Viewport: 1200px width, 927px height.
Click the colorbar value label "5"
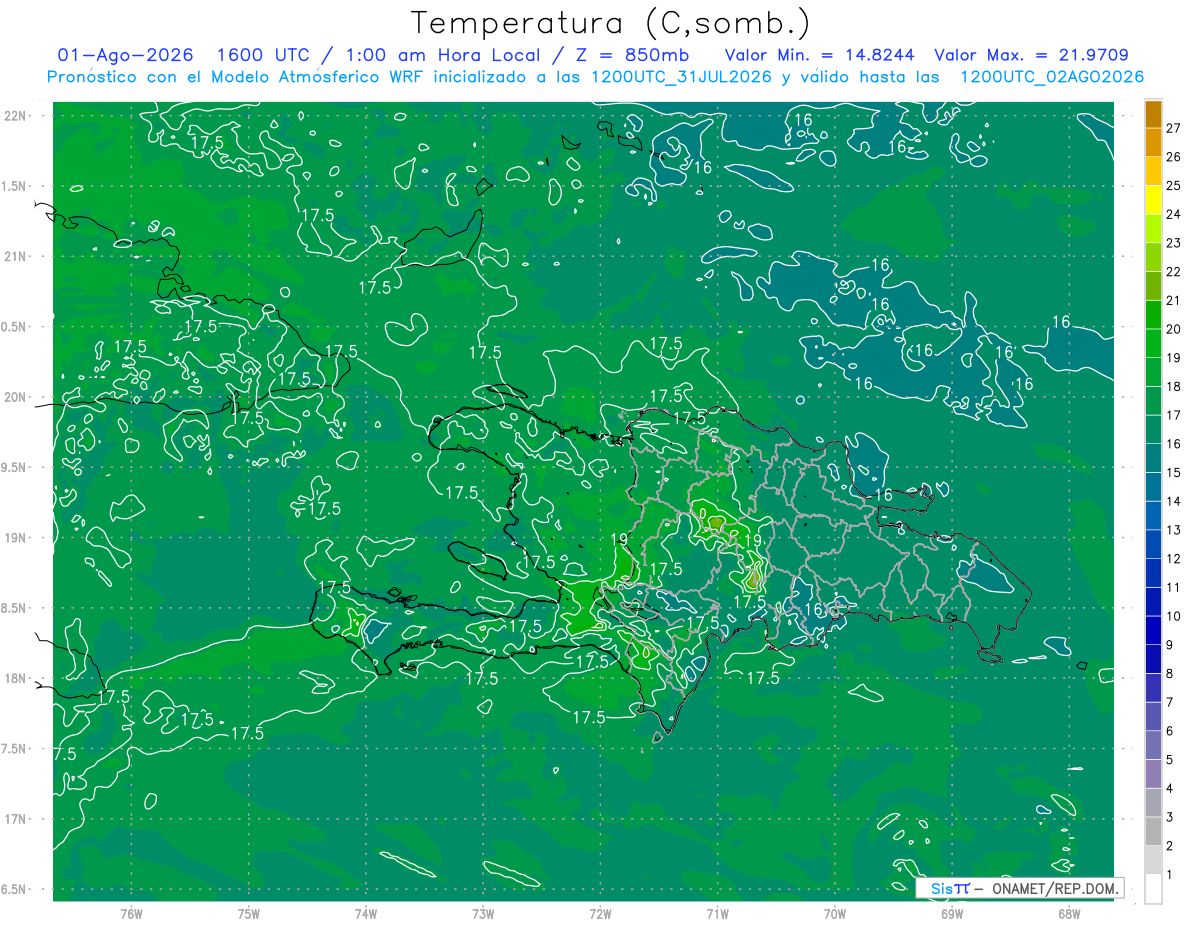1170,760
